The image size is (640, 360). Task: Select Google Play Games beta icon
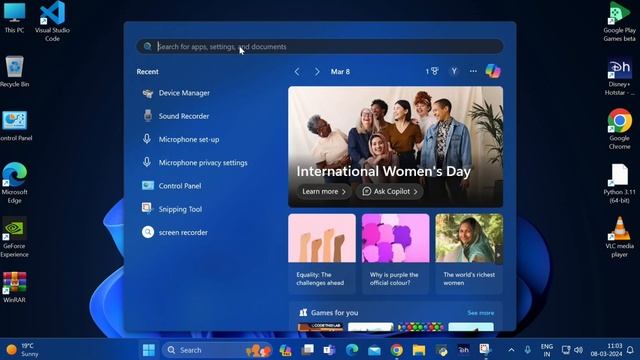(x=619, y=21)
